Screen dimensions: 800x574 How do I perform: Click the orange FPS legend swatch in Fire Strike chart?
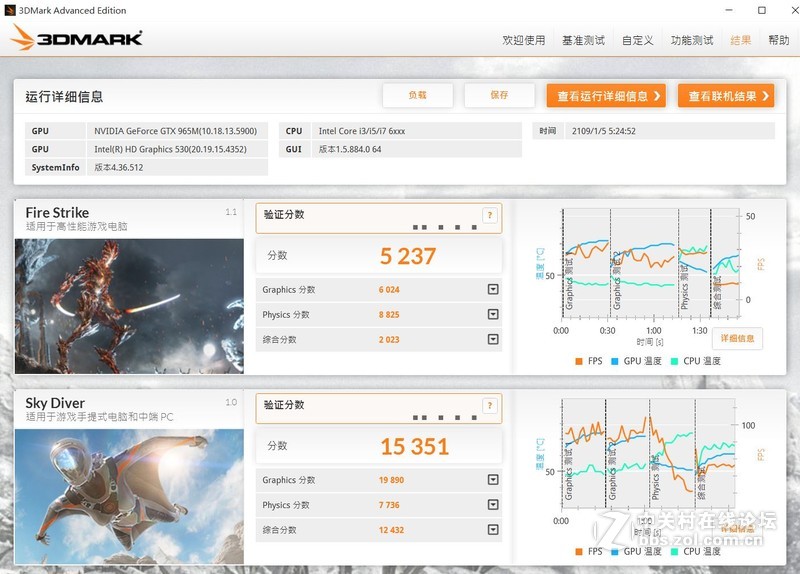pyautogui.click(x=579, y=361)
